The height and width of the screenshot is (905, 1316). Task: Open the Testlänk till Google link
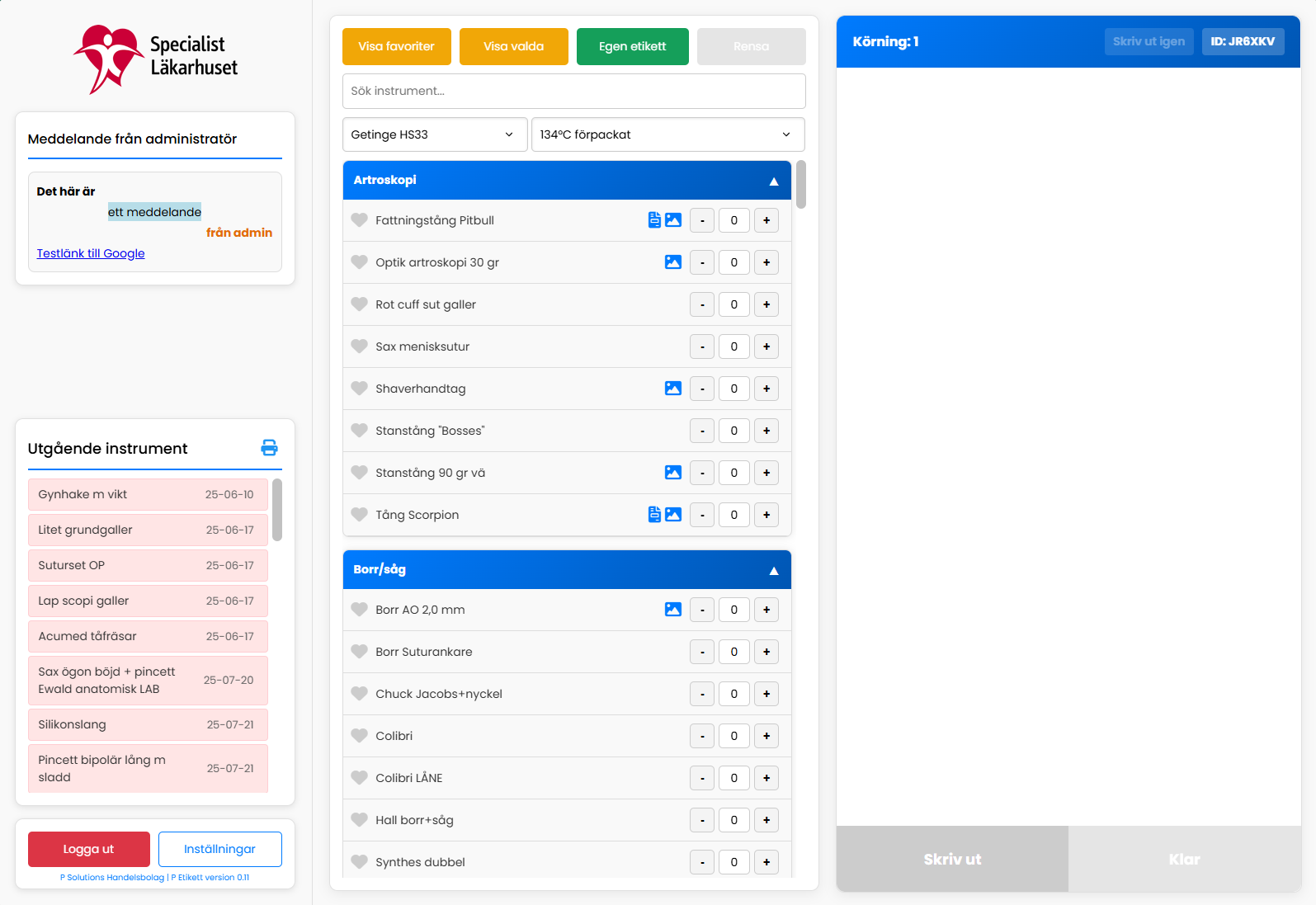pos(91,253)
